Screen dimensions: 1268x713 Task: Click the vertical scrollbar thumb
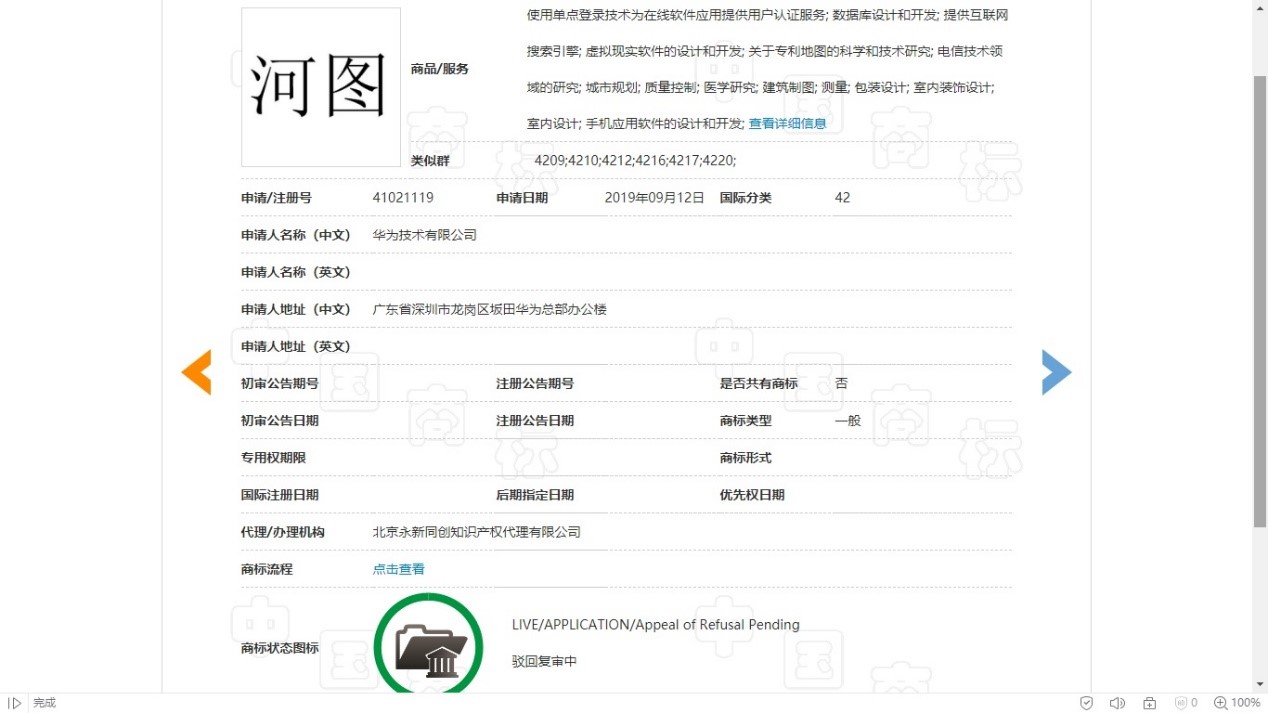point(1260,300)
